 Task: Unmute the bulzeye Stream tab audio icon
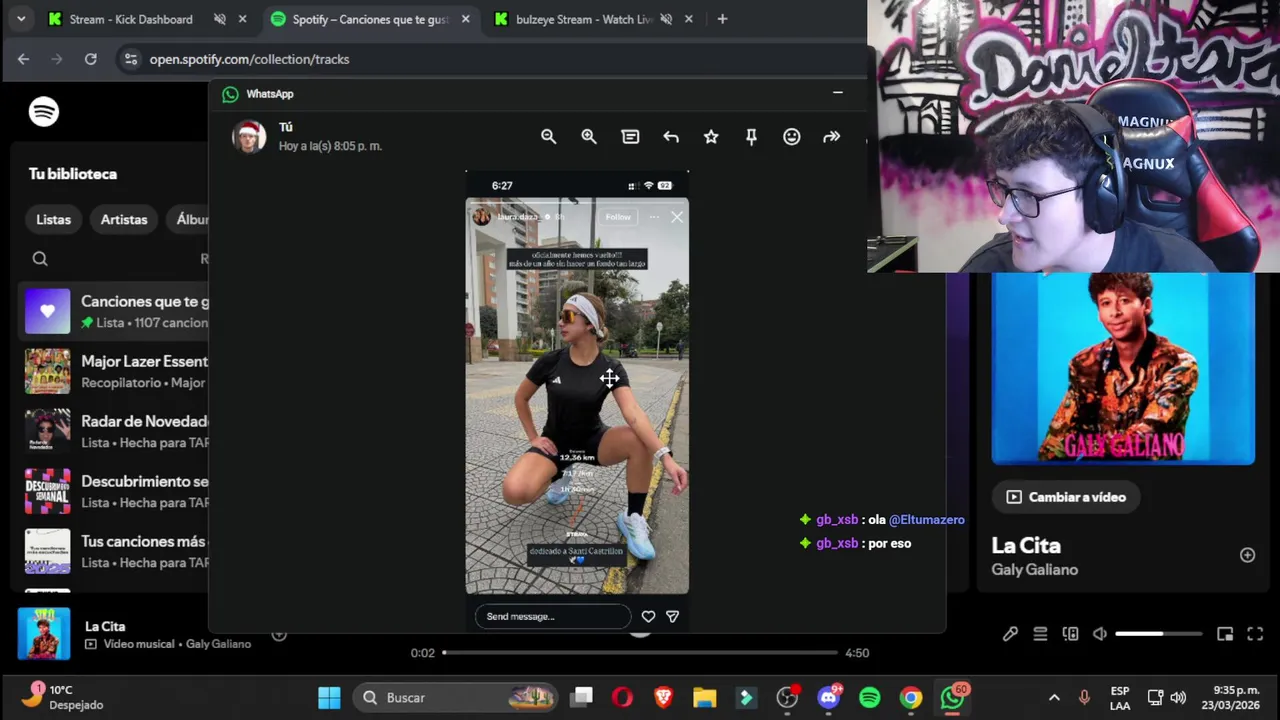pyautogui.click(x=666, y=19)
